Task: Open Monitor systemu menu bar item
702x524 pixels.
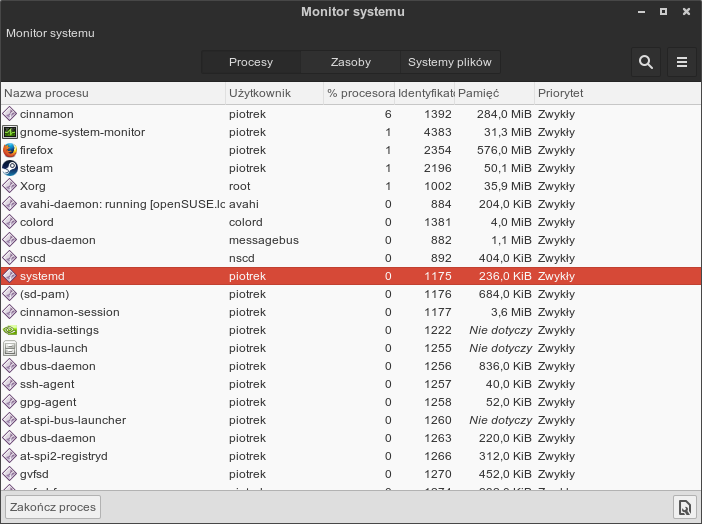Action: (50, 33)
